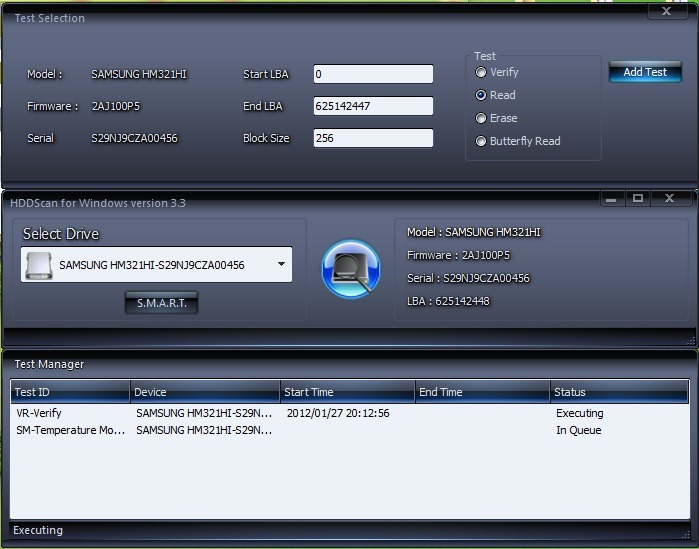Click the drive icon in Select Drive box
Viewport: 699px width, 549px height.
(39, 265)
